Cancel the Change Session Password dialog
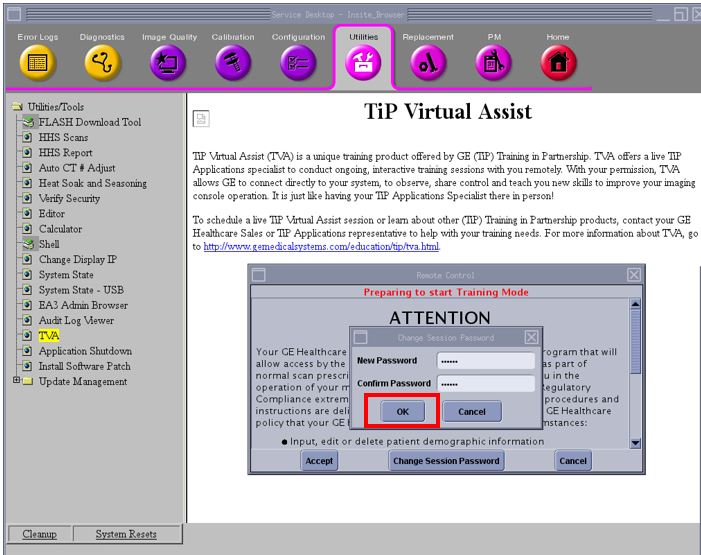This screenshot has height=555, width=701. pos(471,411)
